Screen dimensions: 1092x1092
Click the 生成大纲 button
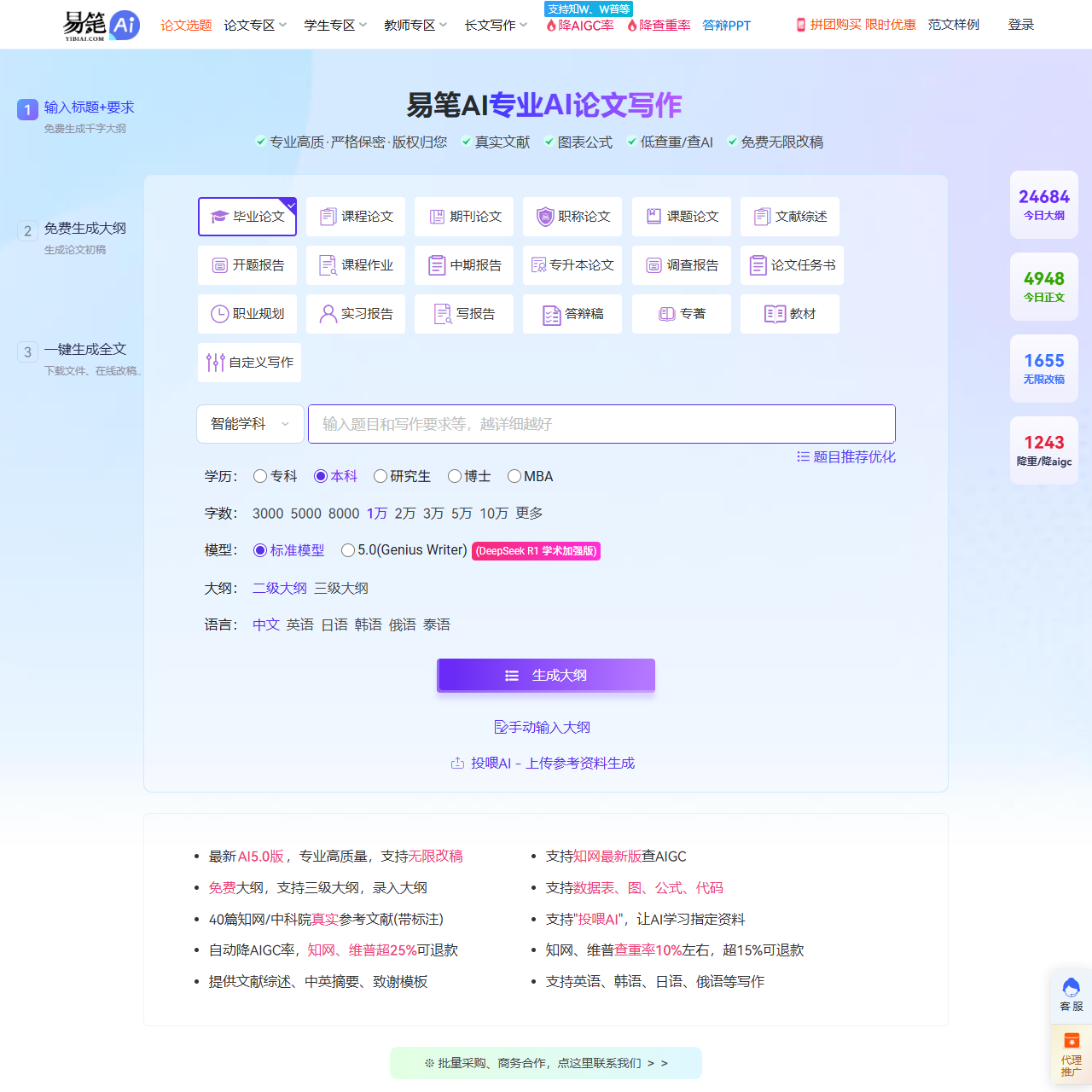546,675
